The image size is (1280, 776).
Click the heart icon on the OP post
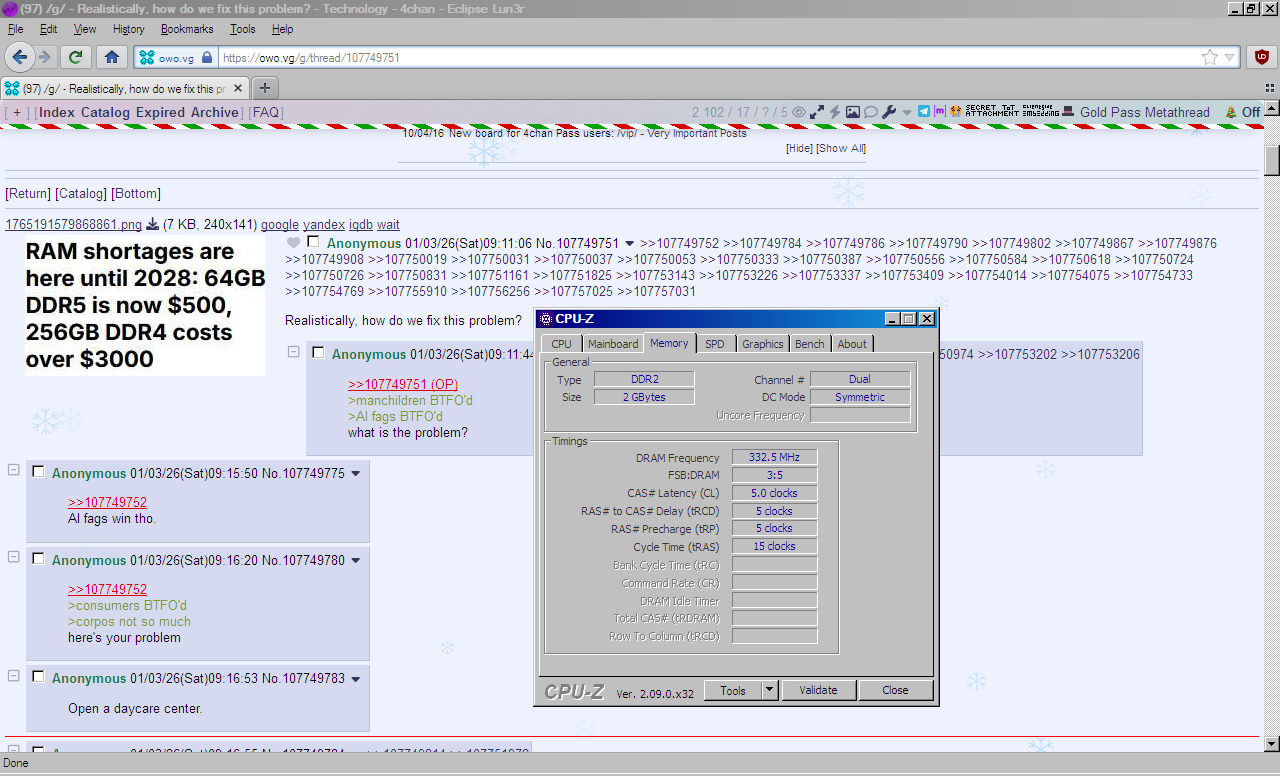tap(293, 243)
